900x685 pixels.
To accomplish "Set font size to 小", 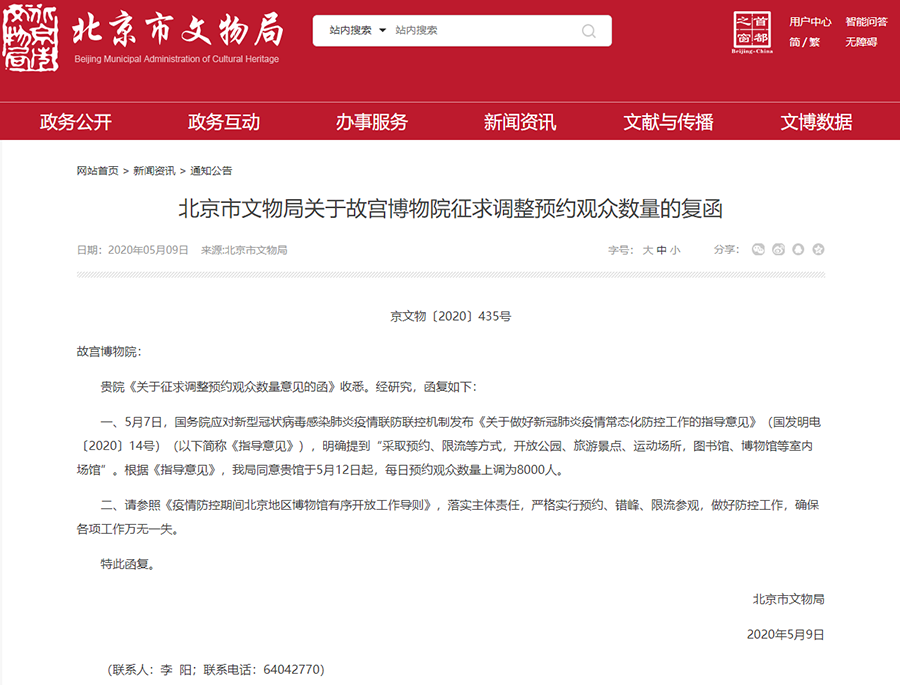I will (675, 250).
